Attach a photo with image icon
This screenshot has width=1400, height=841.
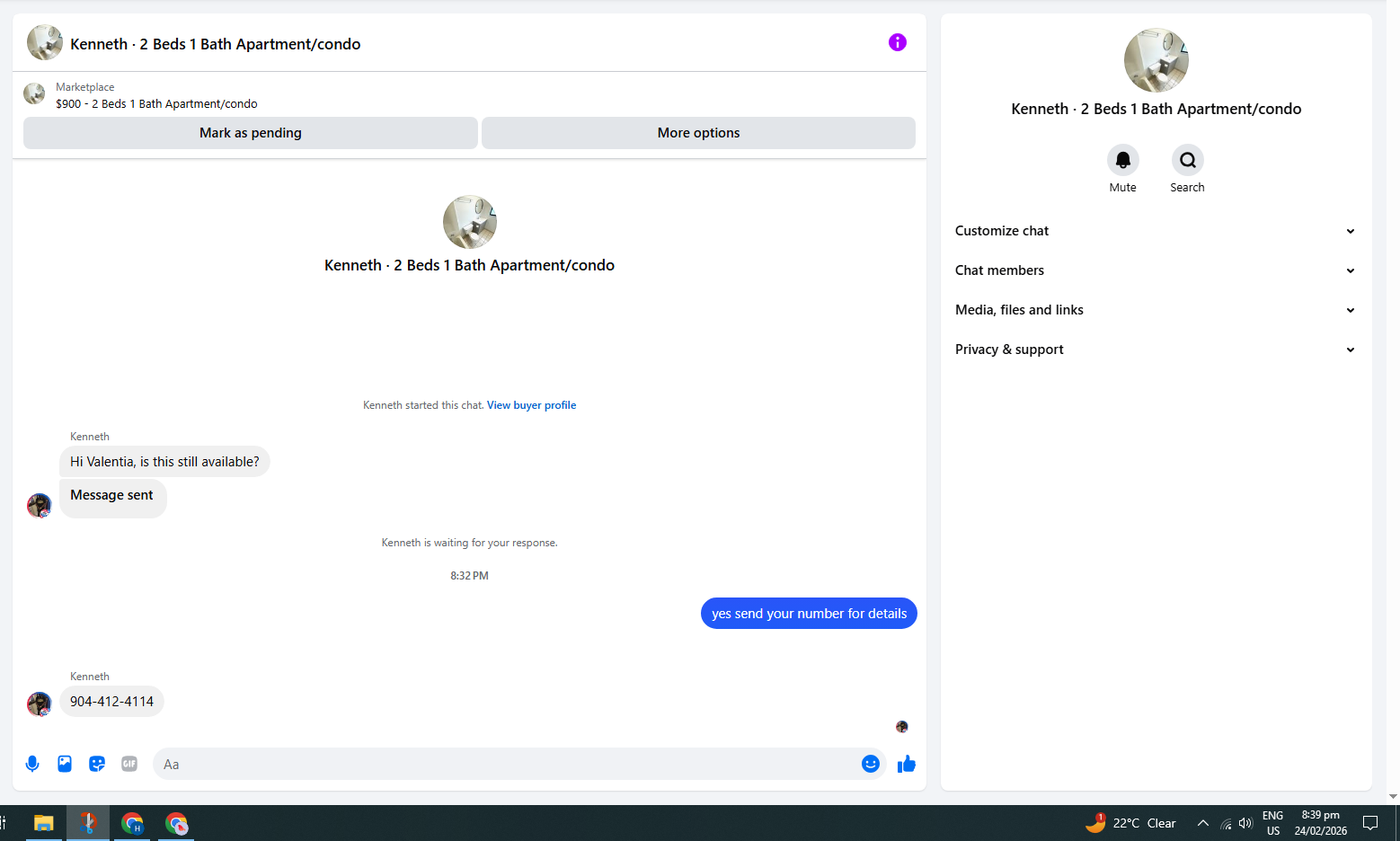coord(65,764)
